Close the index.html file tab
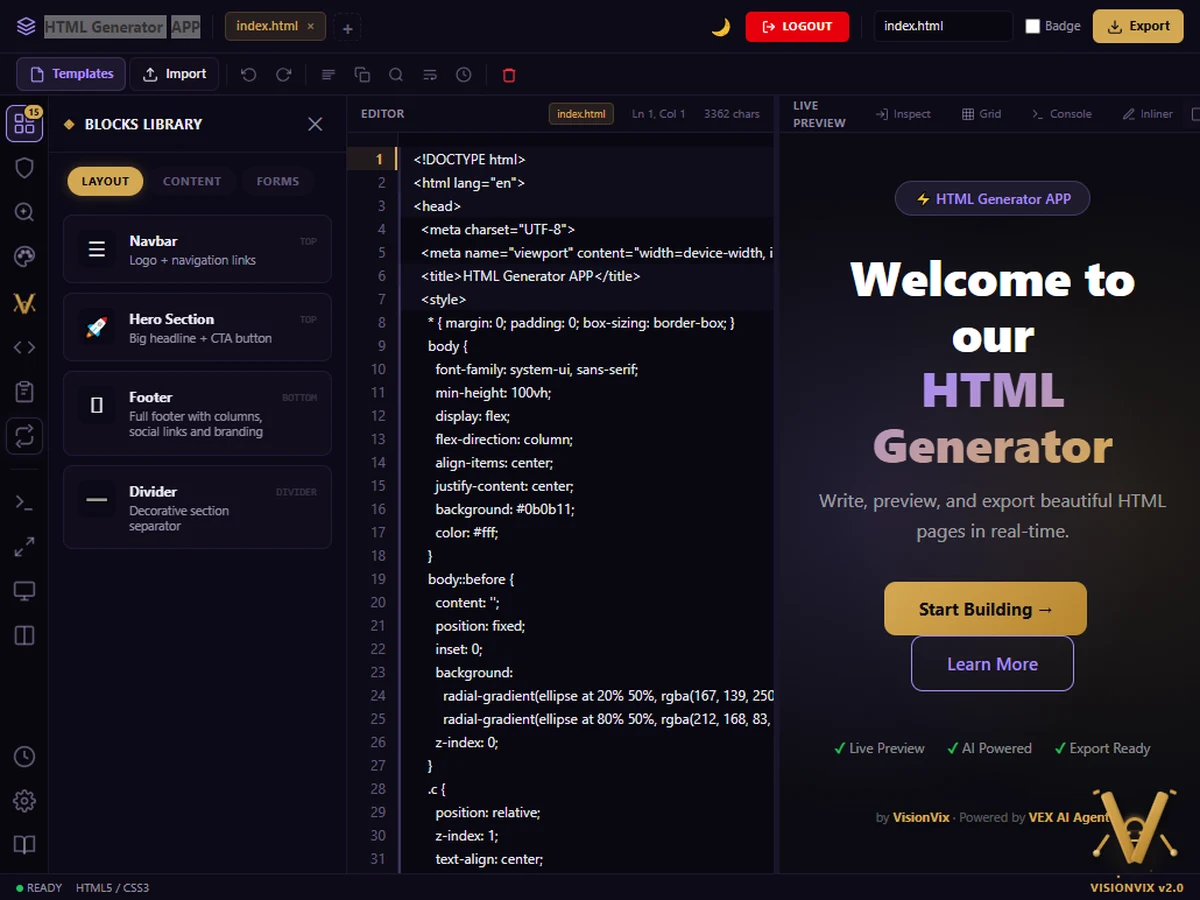Screen dimensions: 1200x900 [x=311, y=27]
